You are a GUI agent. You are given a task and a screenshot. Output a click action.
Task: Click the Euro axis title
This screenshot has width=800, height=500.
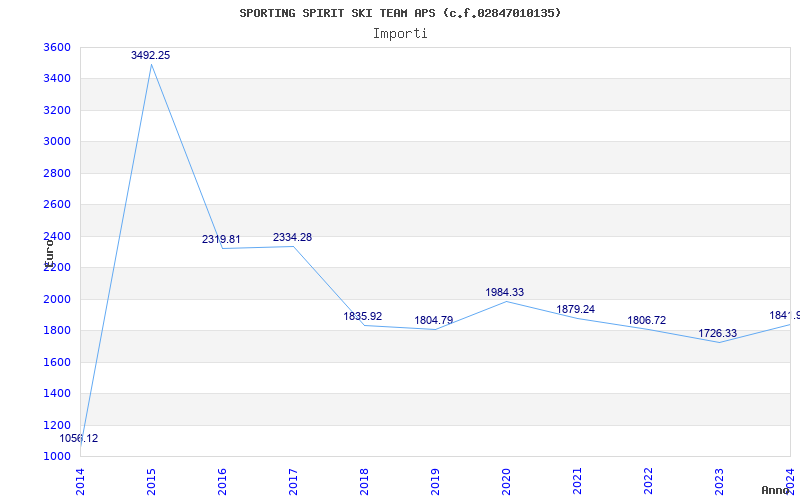(49, 253)
